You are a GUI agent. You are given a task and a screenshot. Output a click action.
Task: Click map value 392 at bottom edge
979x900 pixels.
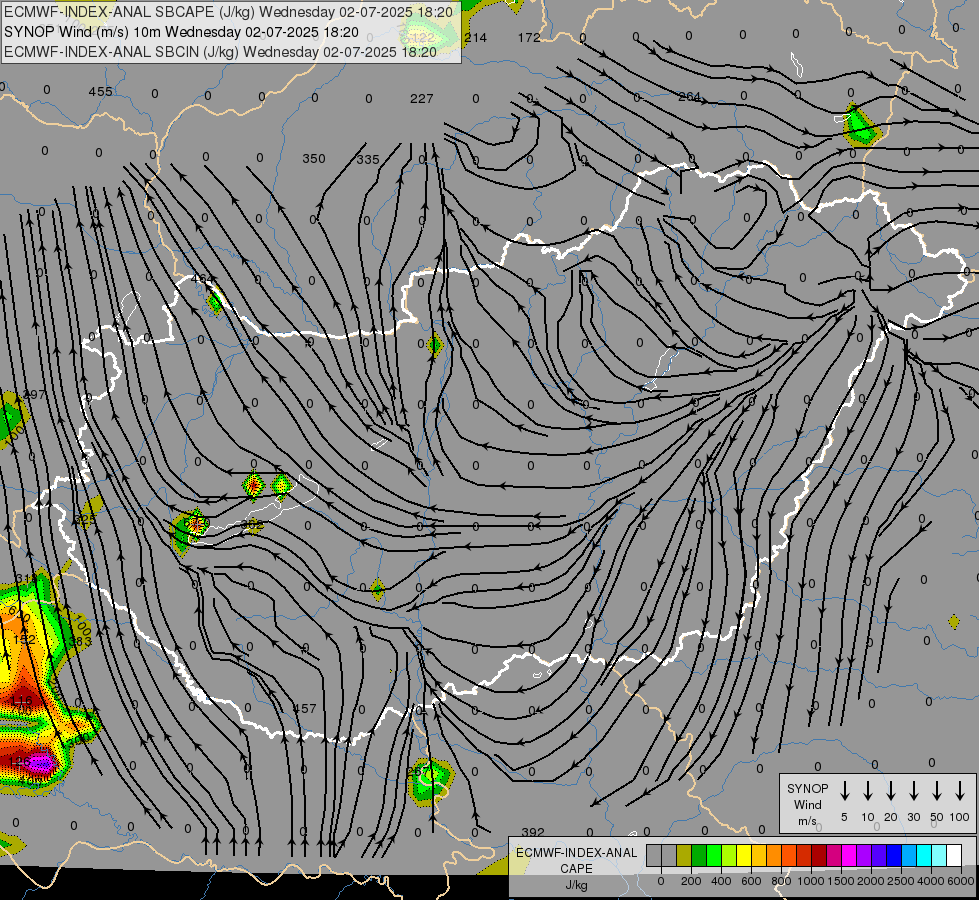click(533, 832)
